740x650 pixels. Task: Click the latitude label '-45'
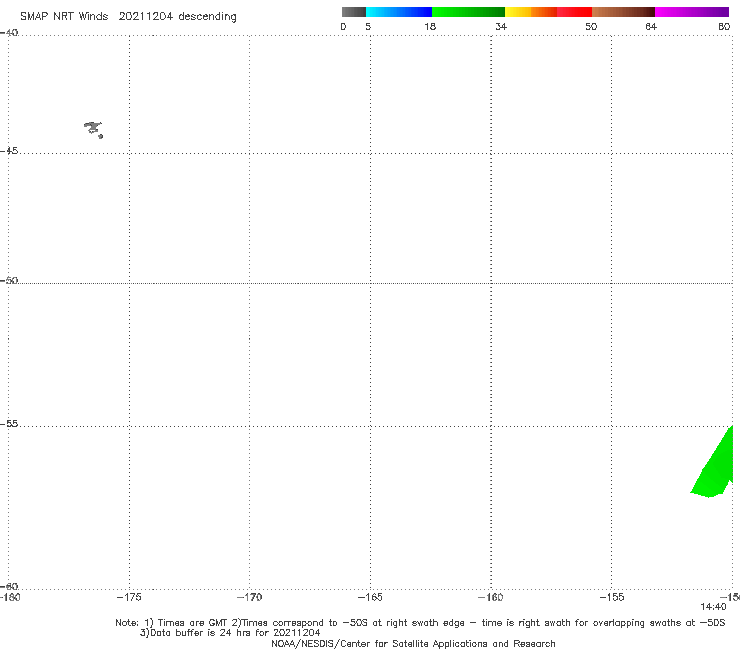point(9,151)
